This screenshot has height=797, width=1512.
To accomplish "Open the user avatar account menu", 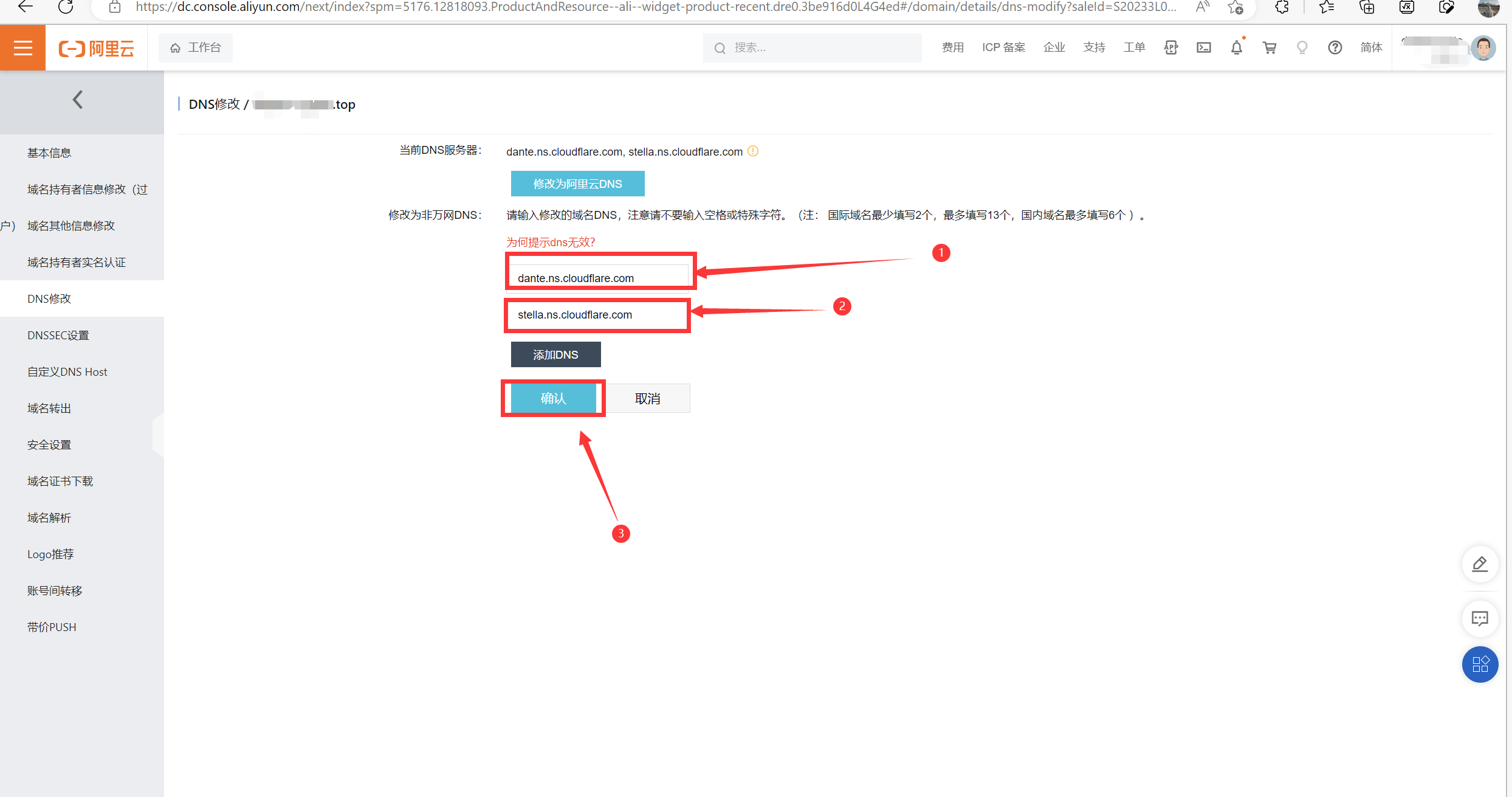I will tap(1483, 47).
